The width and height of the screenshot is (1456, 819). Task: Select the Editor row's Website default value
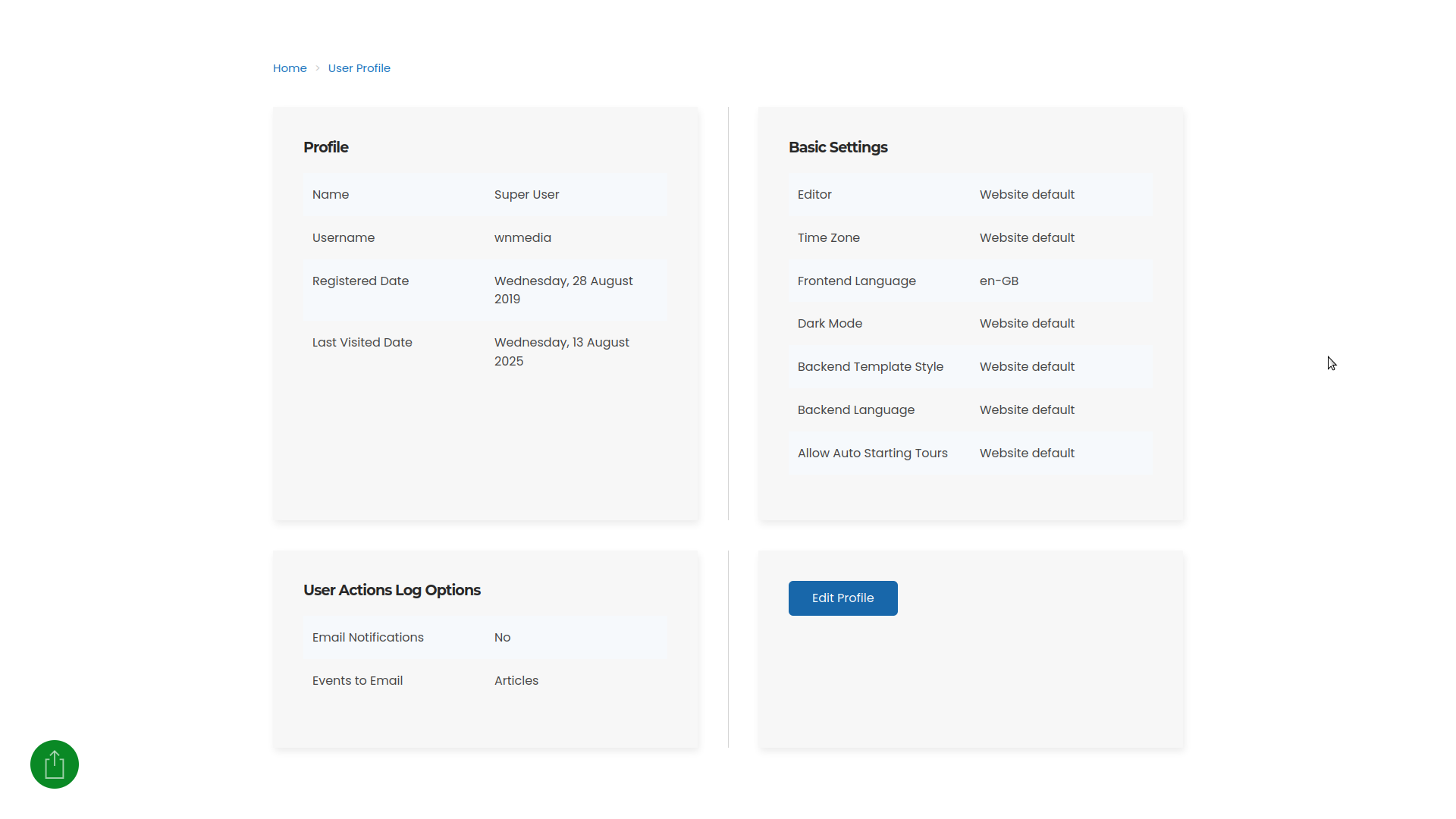click(1027, 194)
